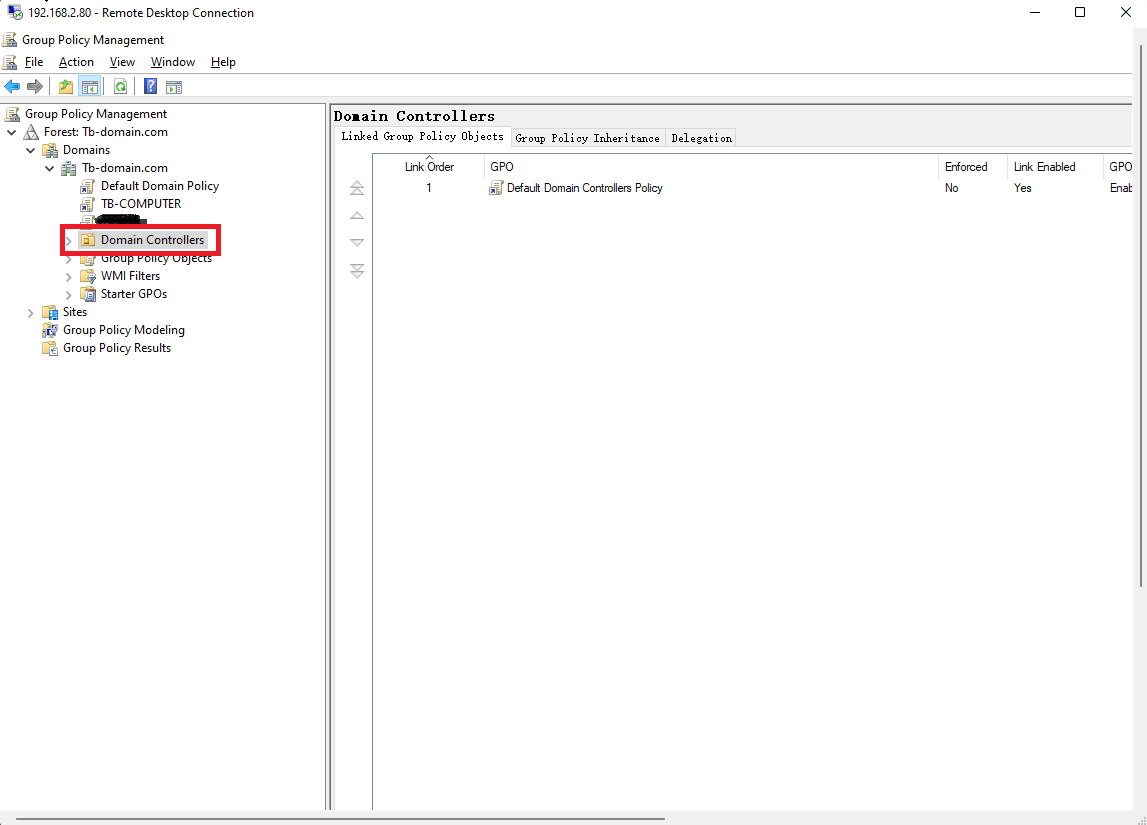Click the Remote Desktop Connection title icon
This screenshot has width=1147, height=825.
pos(15,12)
